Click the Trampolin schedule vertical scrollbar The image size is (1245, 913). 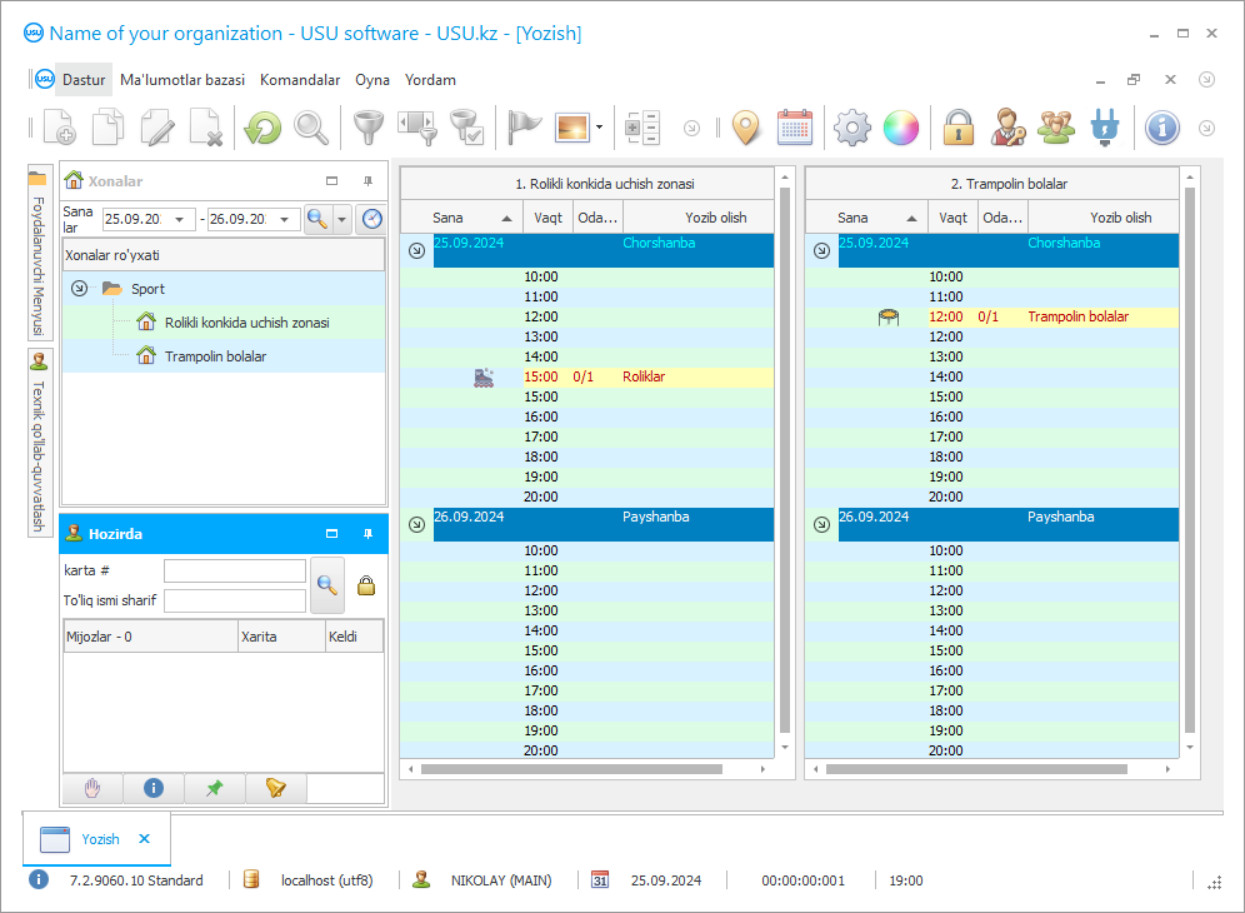1189,460
